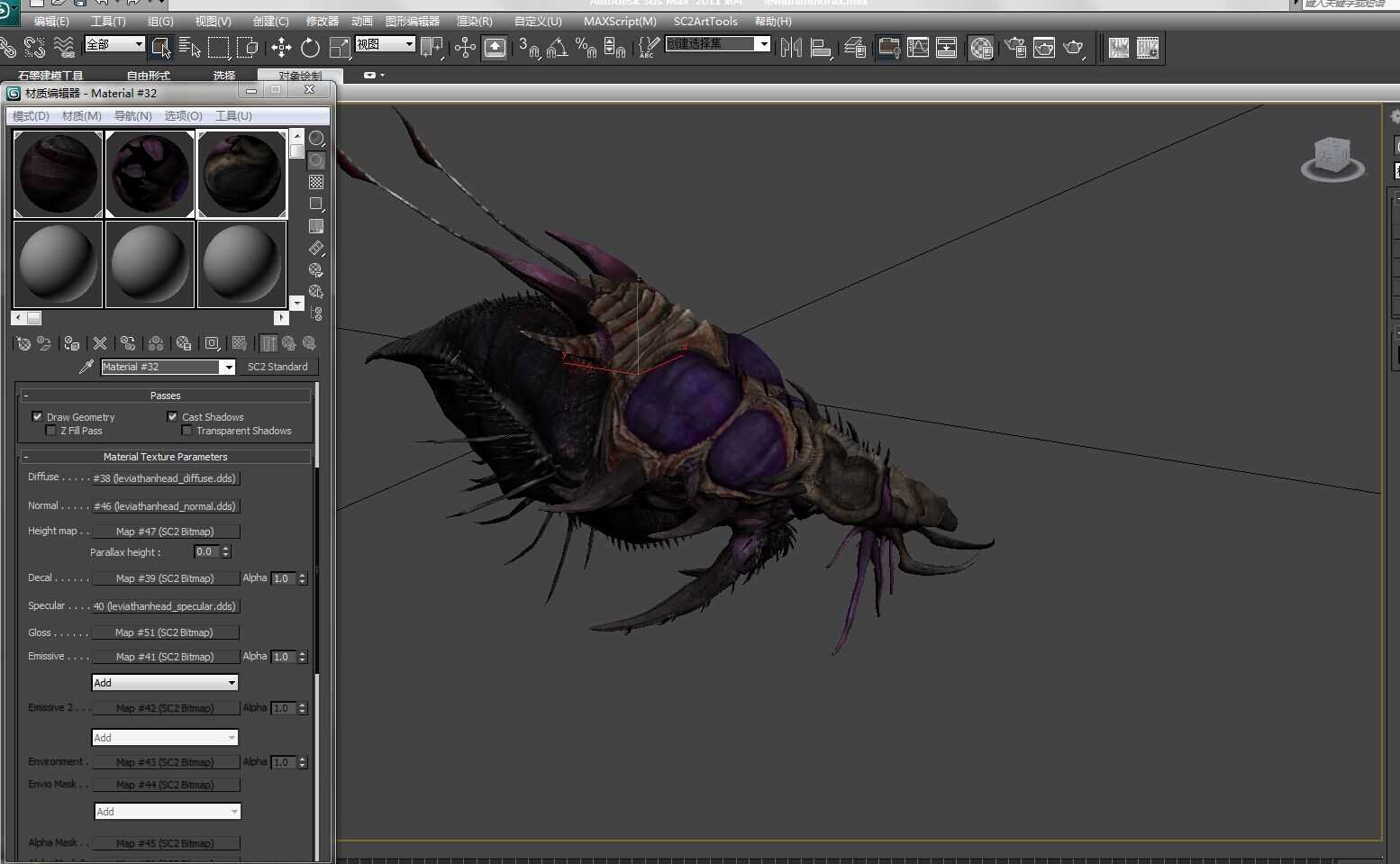Toggle Draw Geometry checkbox
The image size is (1400, 864).
pos(37,416)
